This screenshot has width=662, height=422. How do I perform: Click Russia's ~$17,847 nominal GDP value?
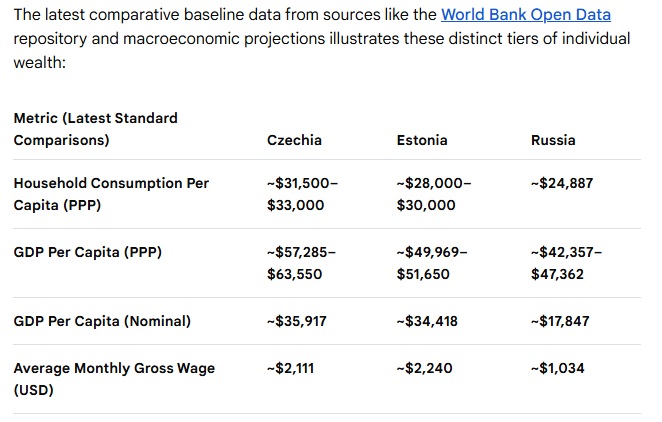560,321
